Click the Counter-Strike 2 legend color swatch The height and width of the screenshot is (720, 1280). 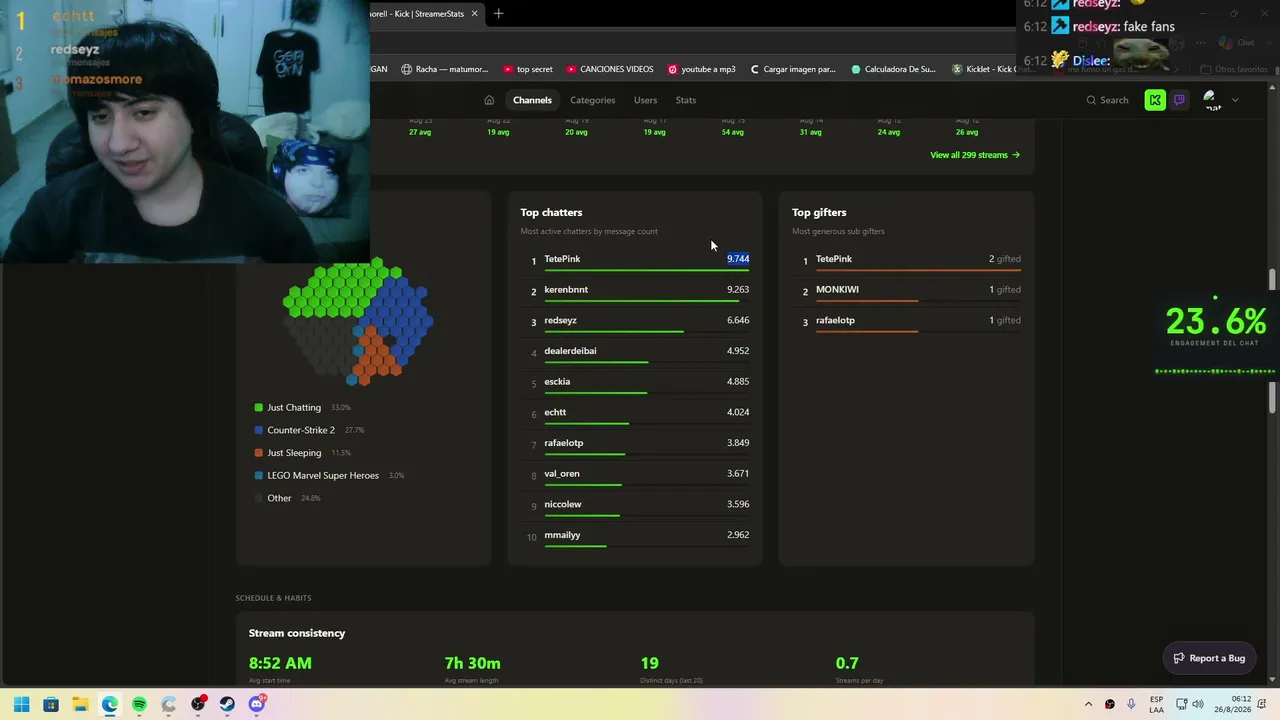point(259,430)
